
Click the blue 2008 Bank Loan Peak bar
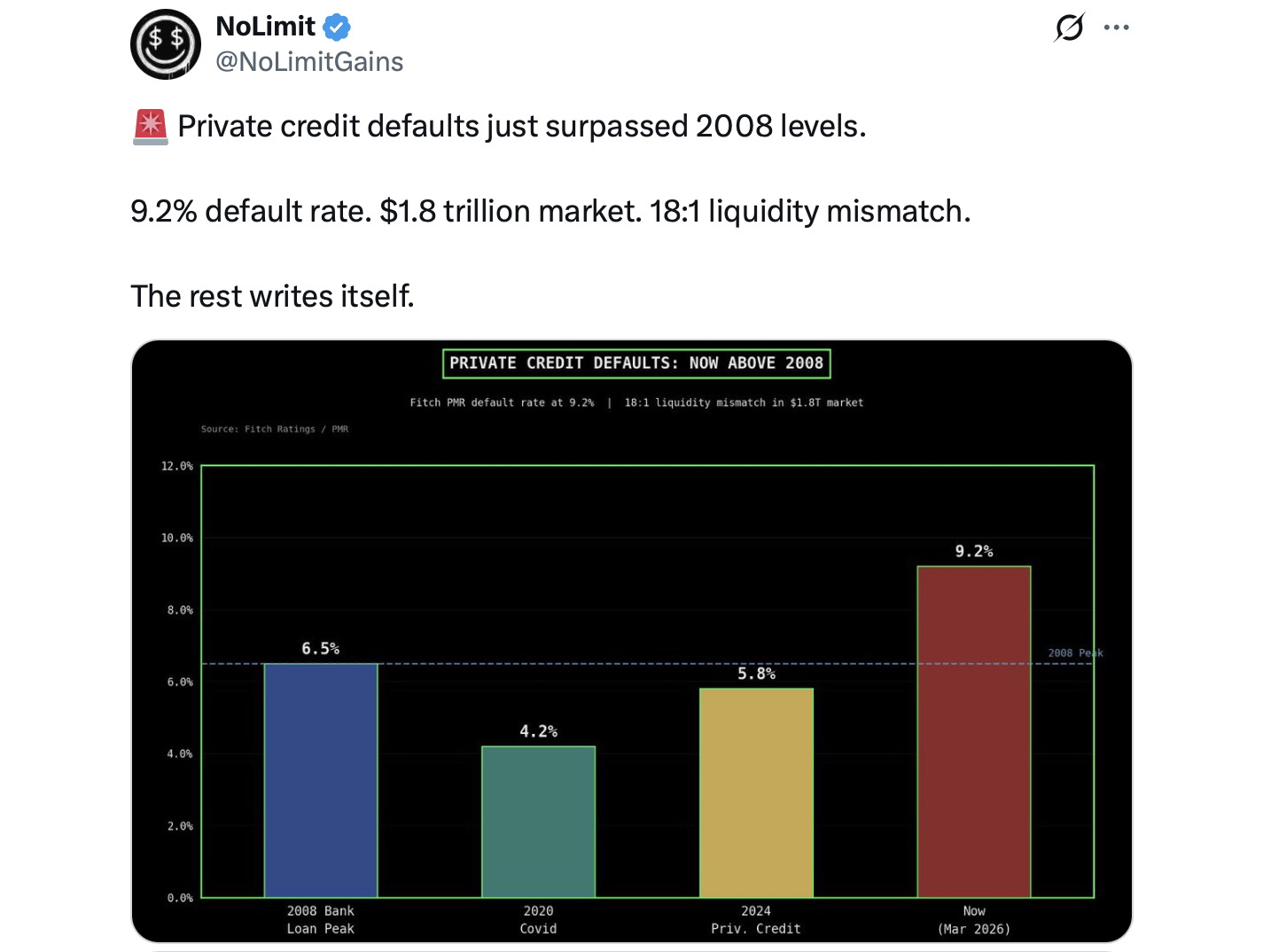[320, 780]
